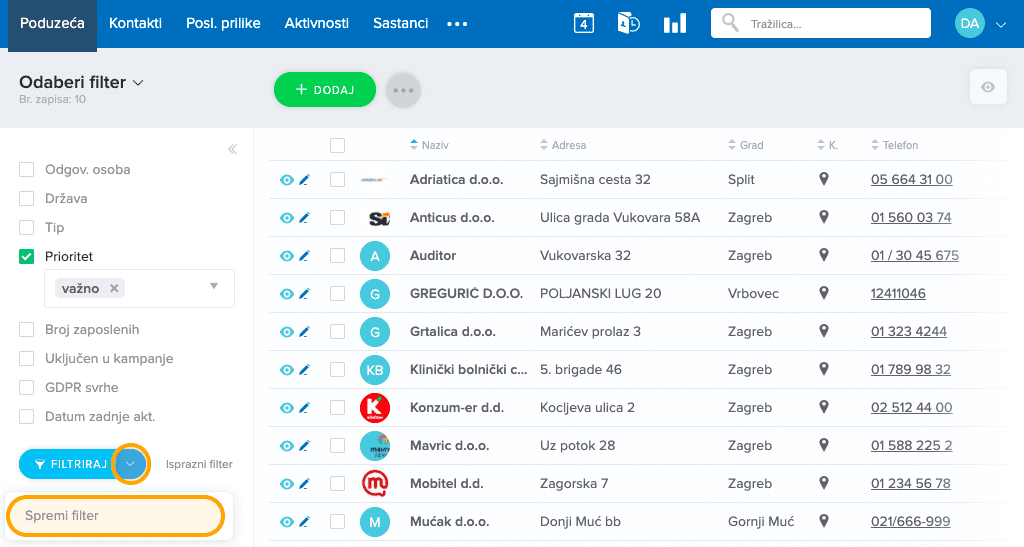Sort table by Grad column
1024x547 pixels.
click(745, 145)
